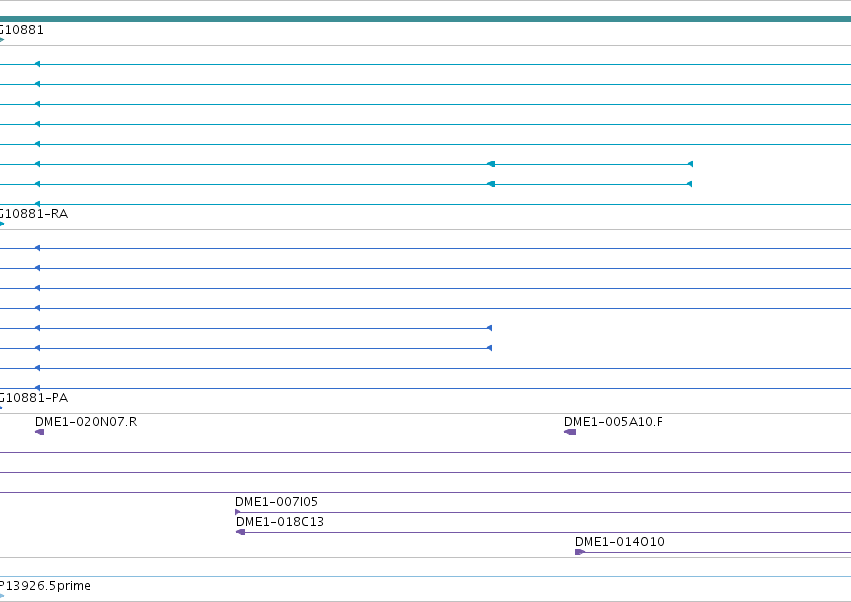Select the DME1-007I05 feature label

pos(276,502)
